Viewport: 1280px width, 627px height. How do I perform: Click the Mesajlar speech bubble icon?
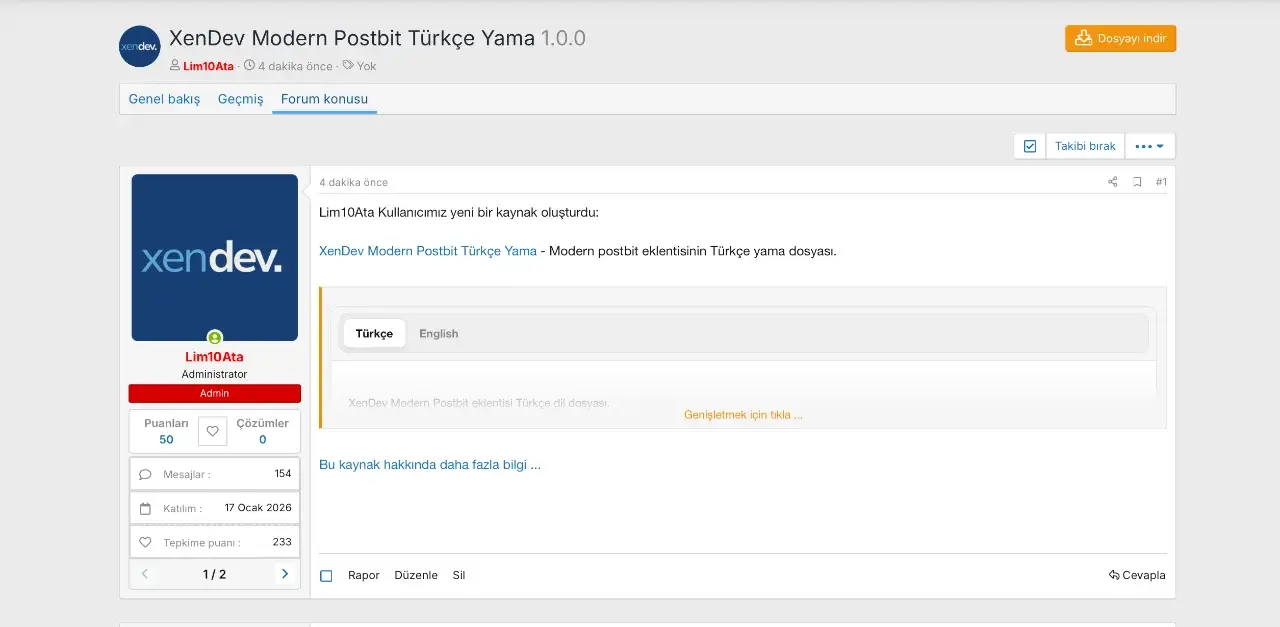[x=146, y=474]
